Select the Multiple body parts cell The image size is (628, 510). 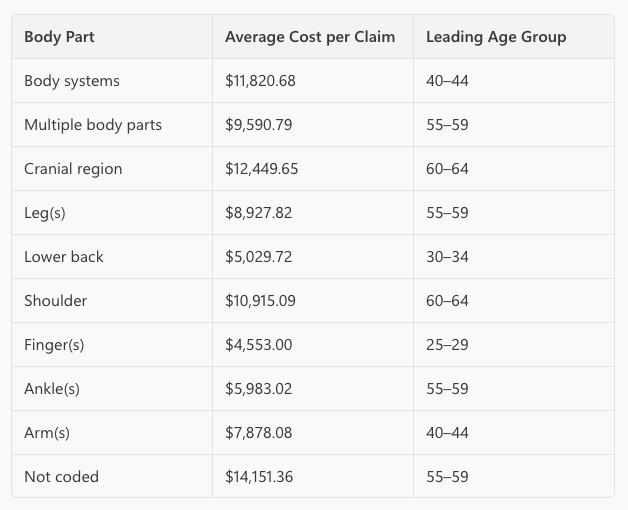[x=93, y=125]
